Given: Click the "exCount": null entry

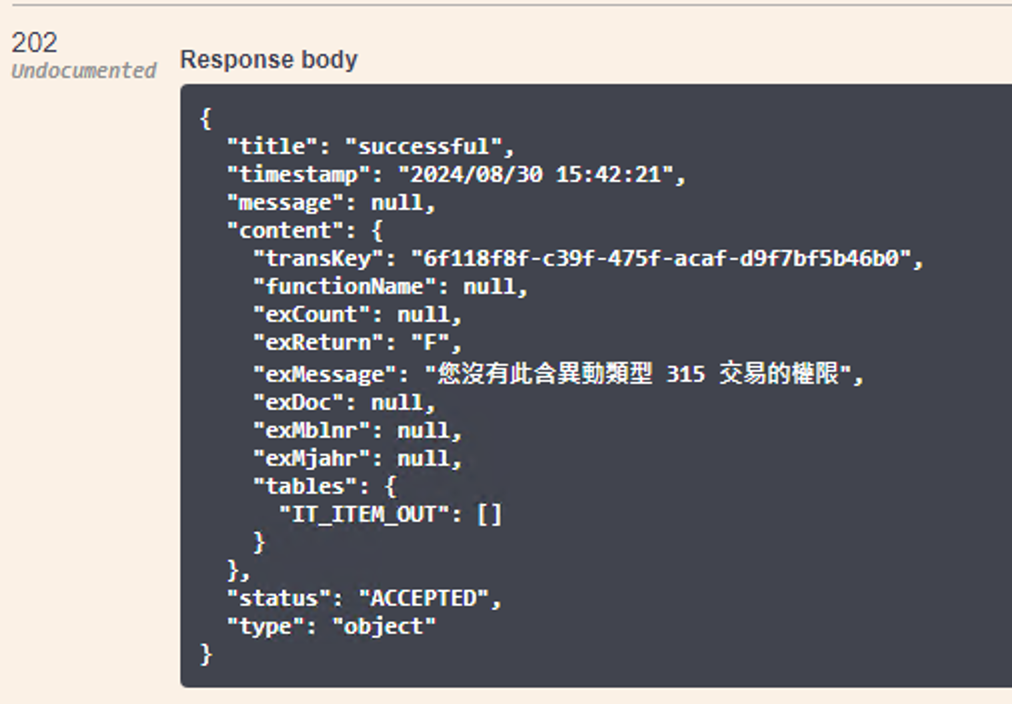Looking at the screenshot, I should coord(358,314).
